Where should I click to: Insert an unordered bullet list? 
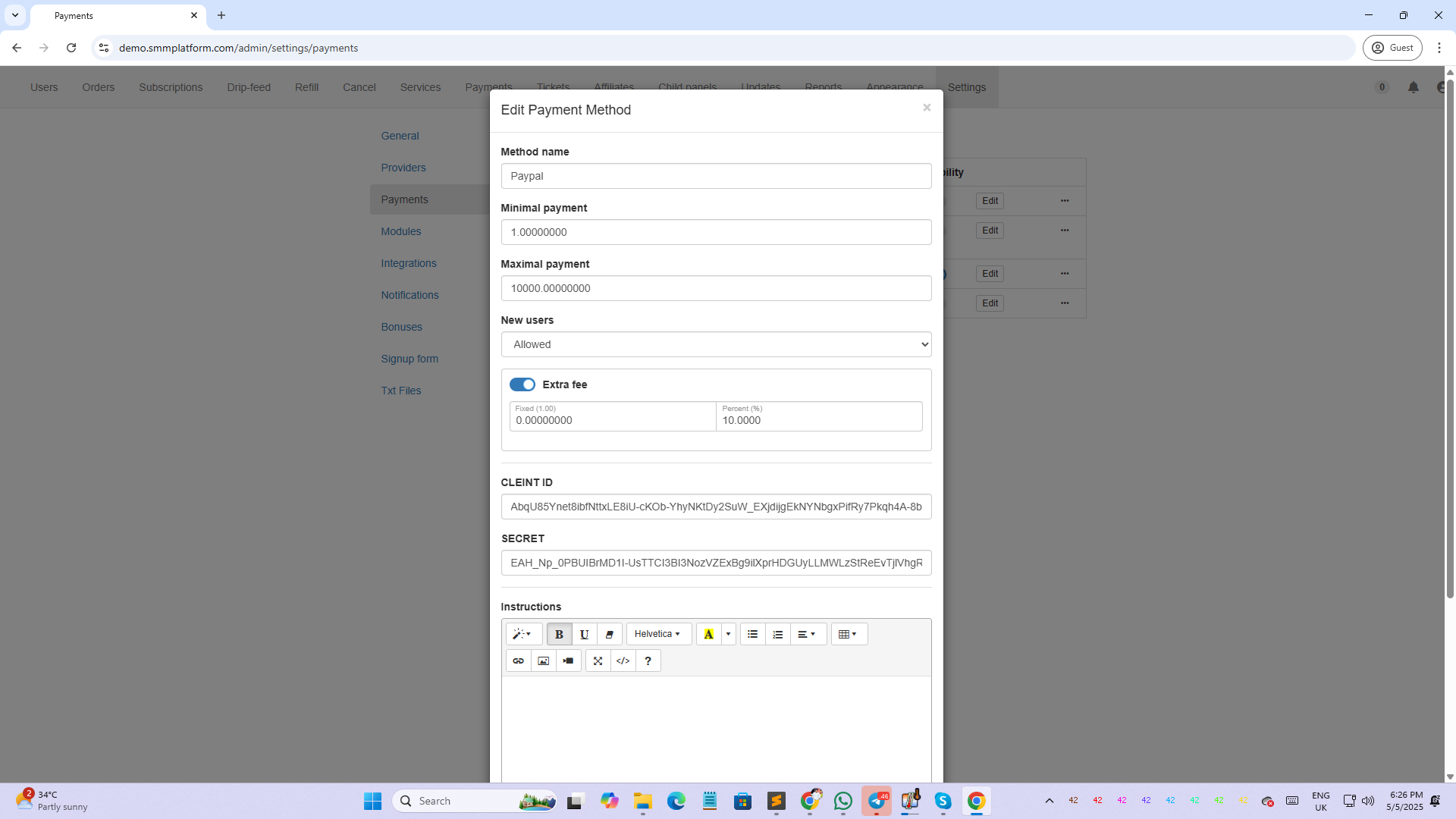click(752, 634)
